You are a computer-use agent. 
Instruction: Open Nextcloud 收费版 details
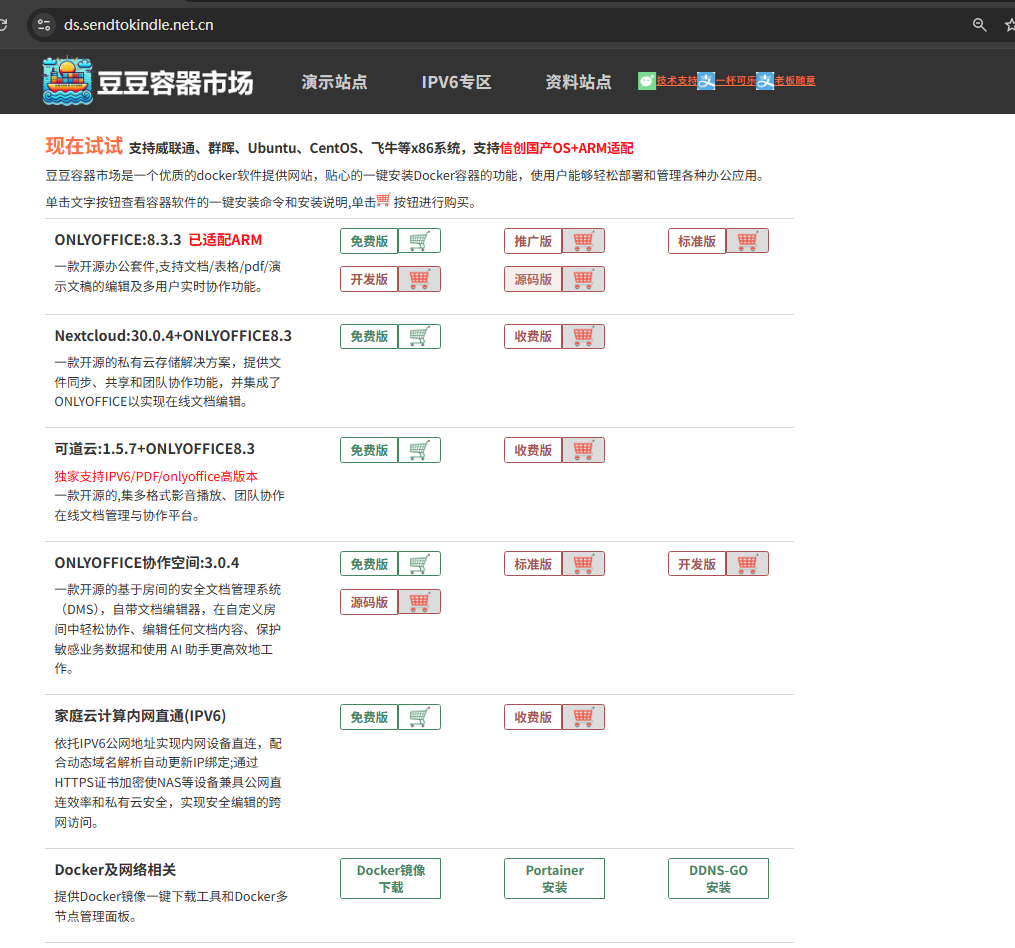coord(533,336)
